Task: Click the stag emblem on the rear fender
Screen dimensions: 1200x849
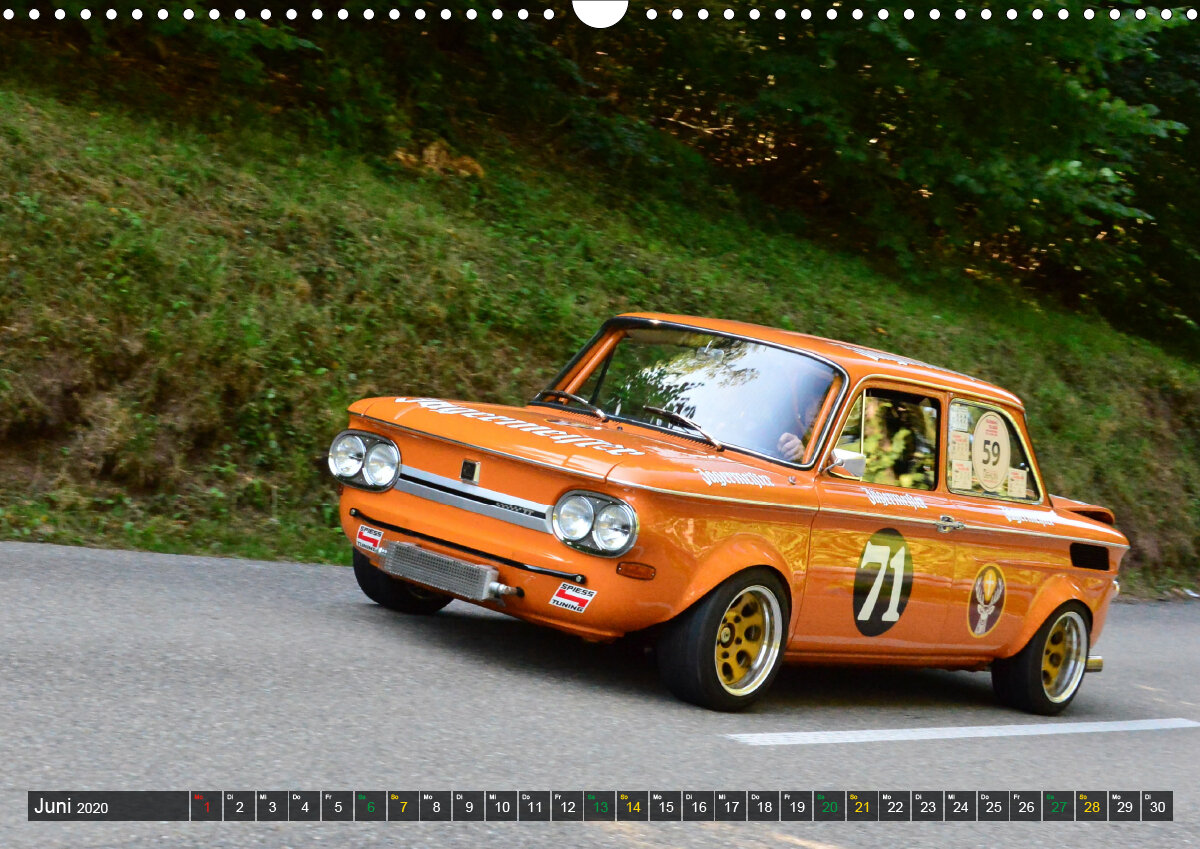Action: click(986, 600)
